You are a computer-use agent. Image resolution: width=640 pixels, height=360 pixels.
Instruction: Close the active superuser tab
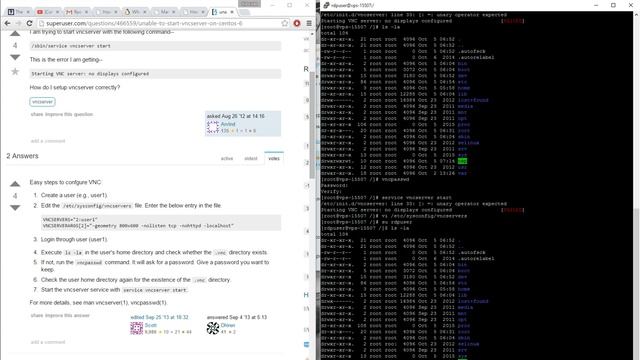coord(232,12)
